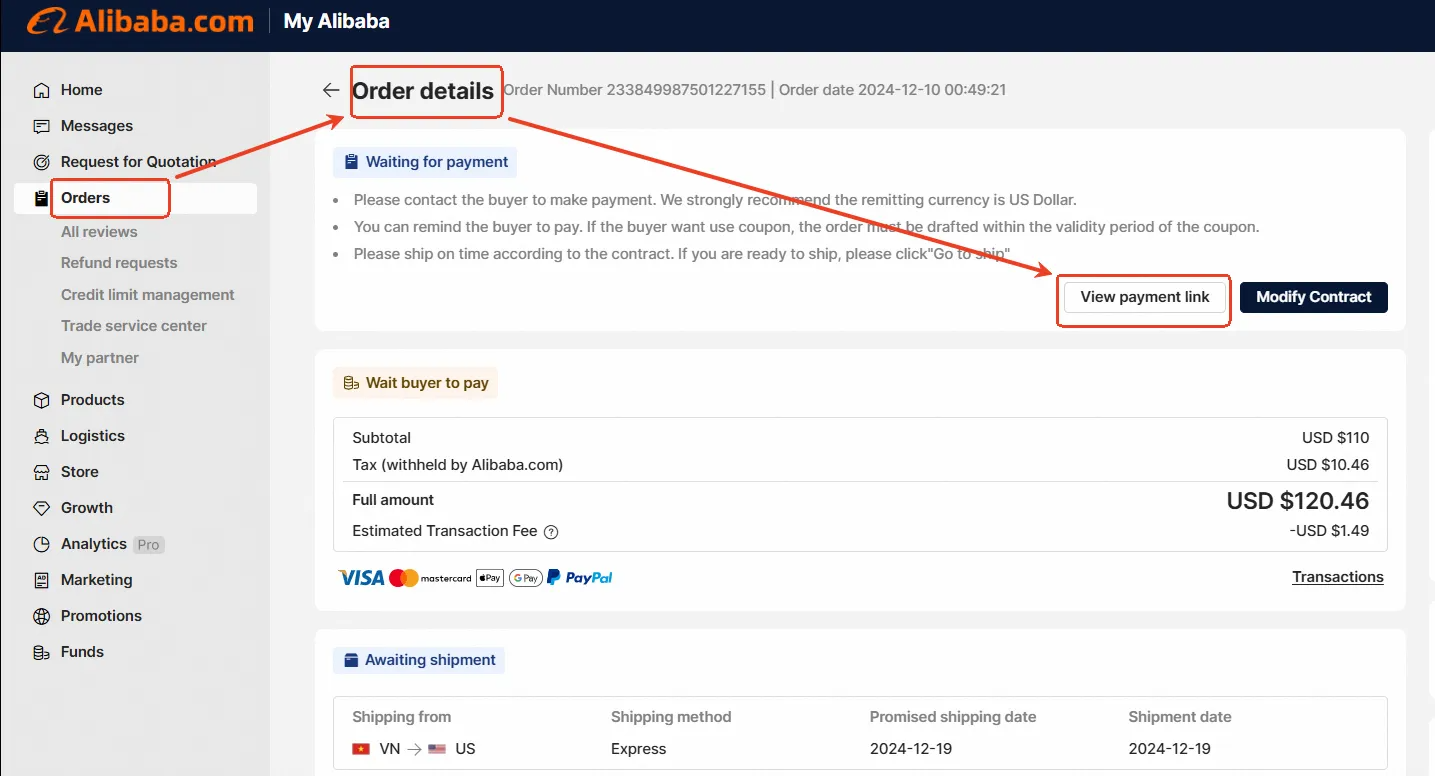Go back using the left arrow
This screenshot has width=1435, height=776.
coord(331,90)
